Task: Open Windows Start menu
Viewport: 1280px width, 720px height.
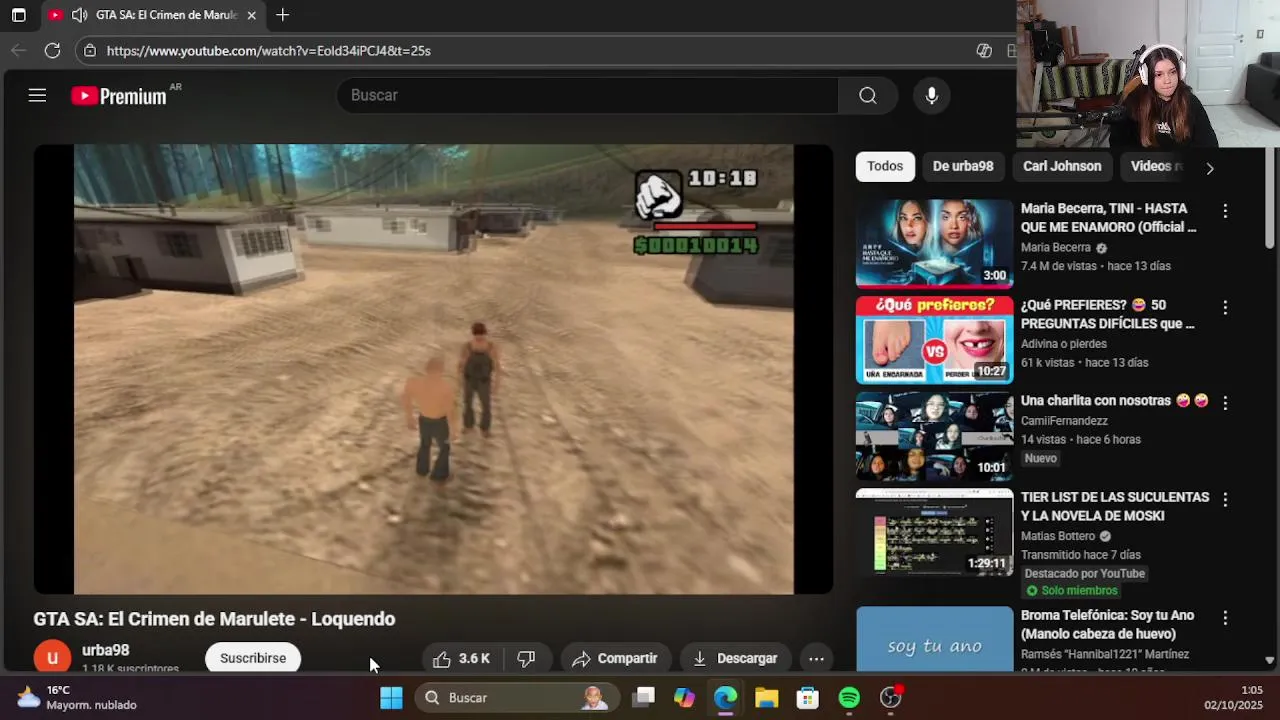Action: (391, 698)
